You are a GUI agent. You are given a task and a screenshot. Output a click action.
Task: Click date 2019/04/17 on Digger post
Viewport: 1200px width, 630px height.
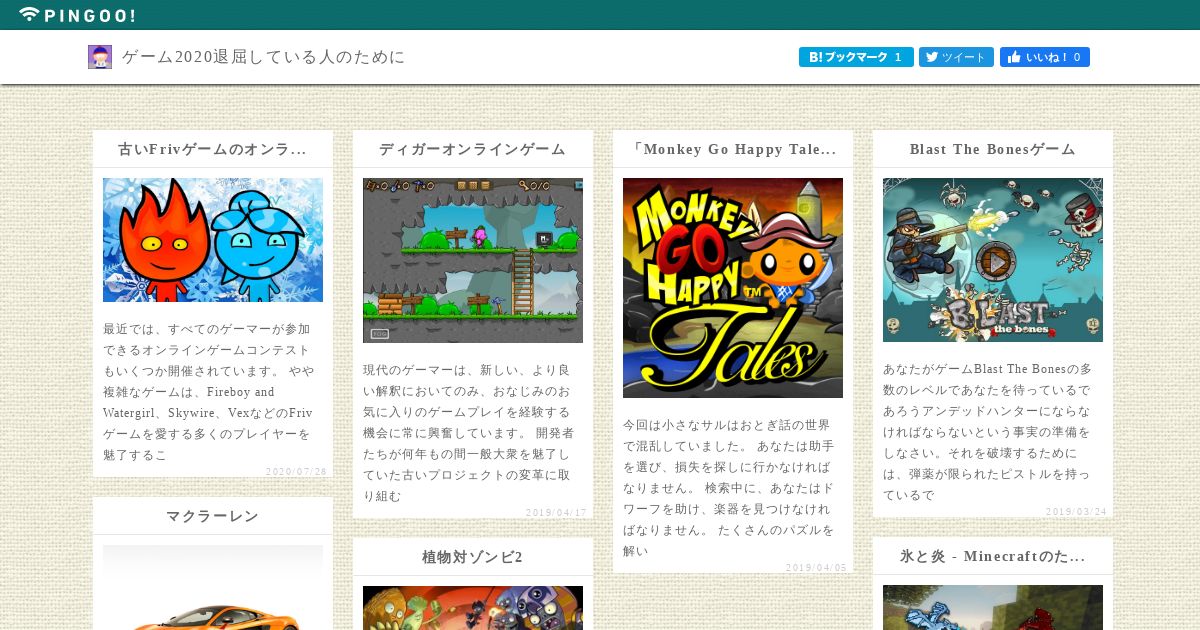point(556,512)
